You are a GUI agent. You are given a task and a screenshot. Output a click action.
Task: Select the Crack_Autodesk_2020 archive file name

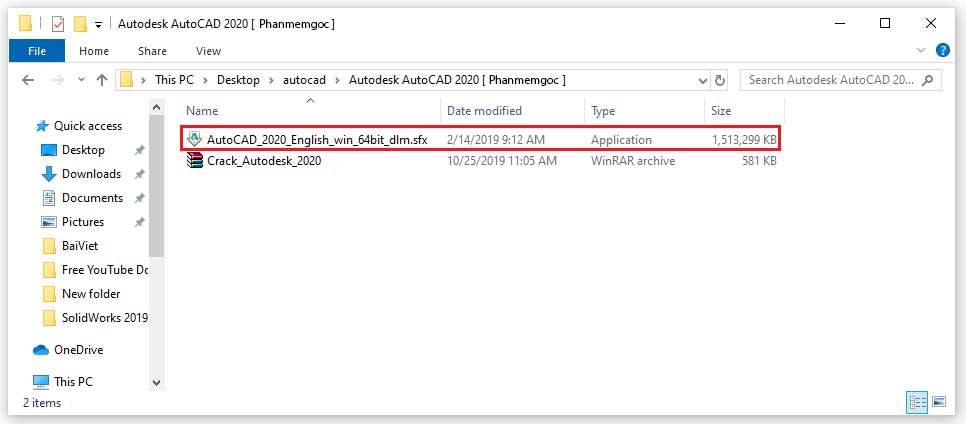[x=264, y=161]
